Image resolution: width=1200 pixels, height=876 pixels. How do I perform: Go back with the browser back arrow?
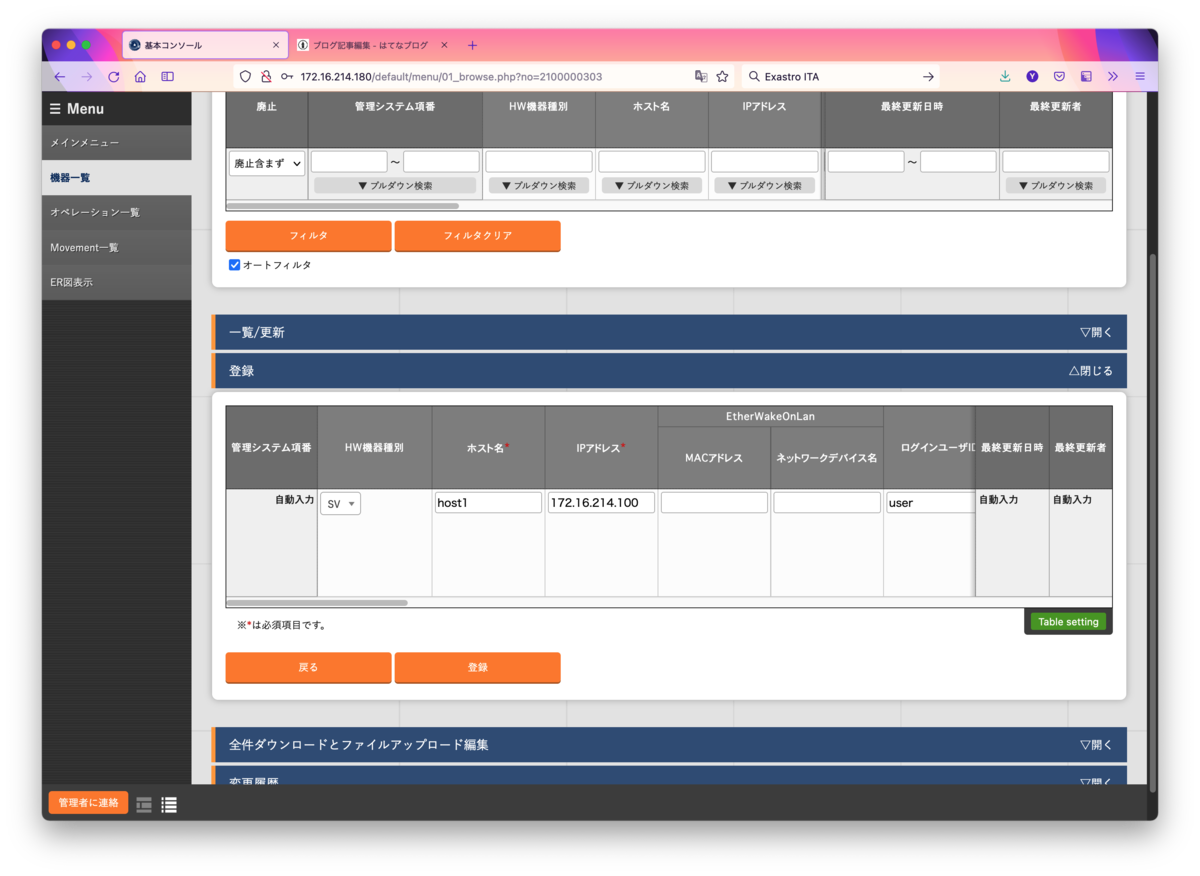click(x=60, y=76)
